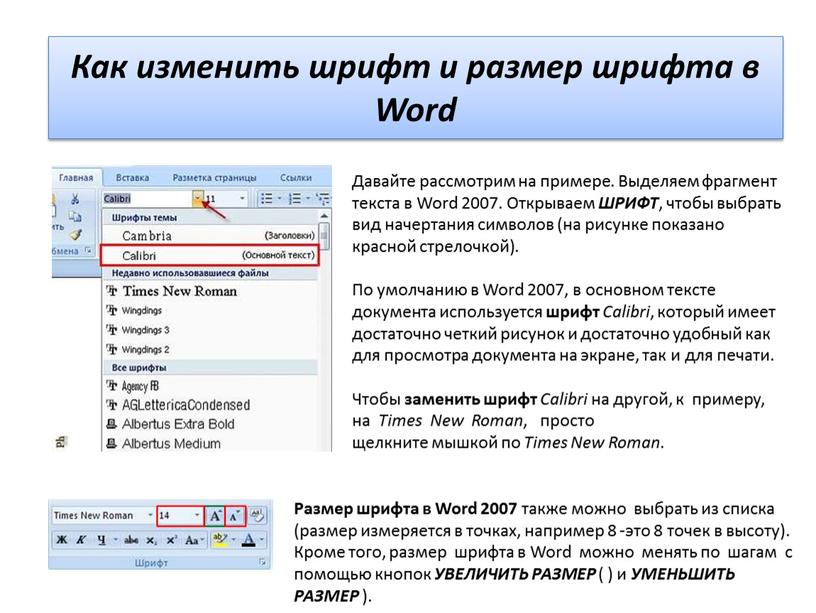This screenshot has height=613, width=816.
Task: Open the Шрифт group dialog launcher
Action: [x=263, y=564]
